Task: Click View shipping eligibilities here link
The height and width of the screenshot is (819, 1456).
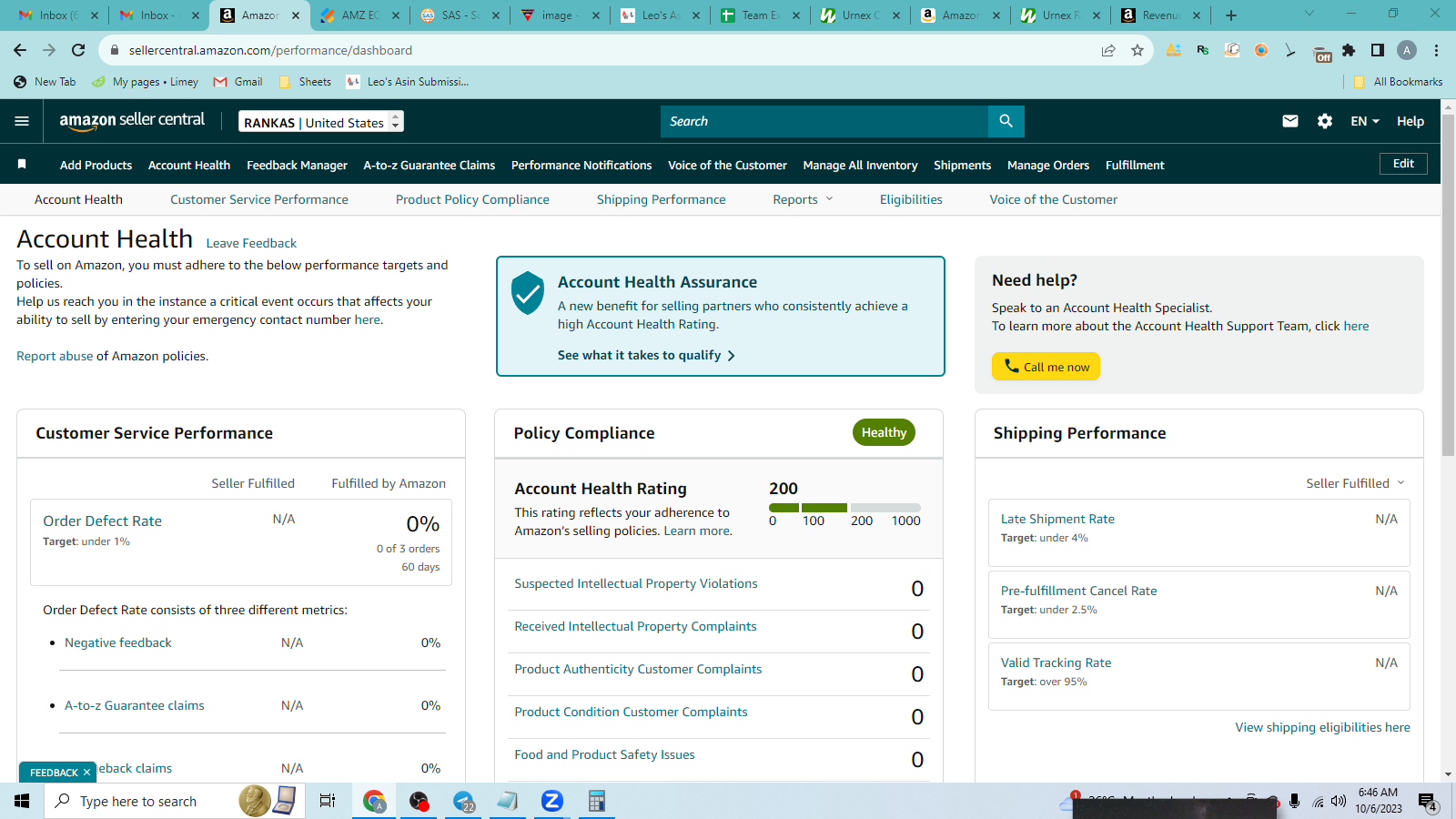Action: (1322, 727)
